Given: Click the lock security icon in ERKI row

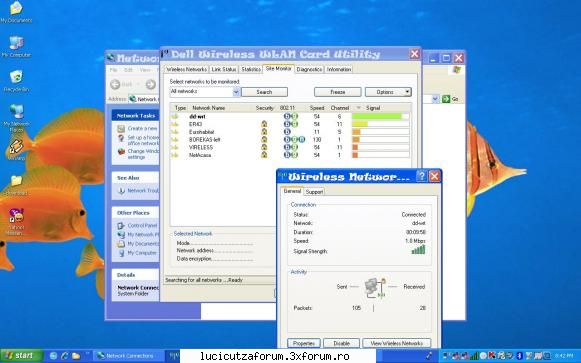Looking at the screenshot, I should click(264, 124).
